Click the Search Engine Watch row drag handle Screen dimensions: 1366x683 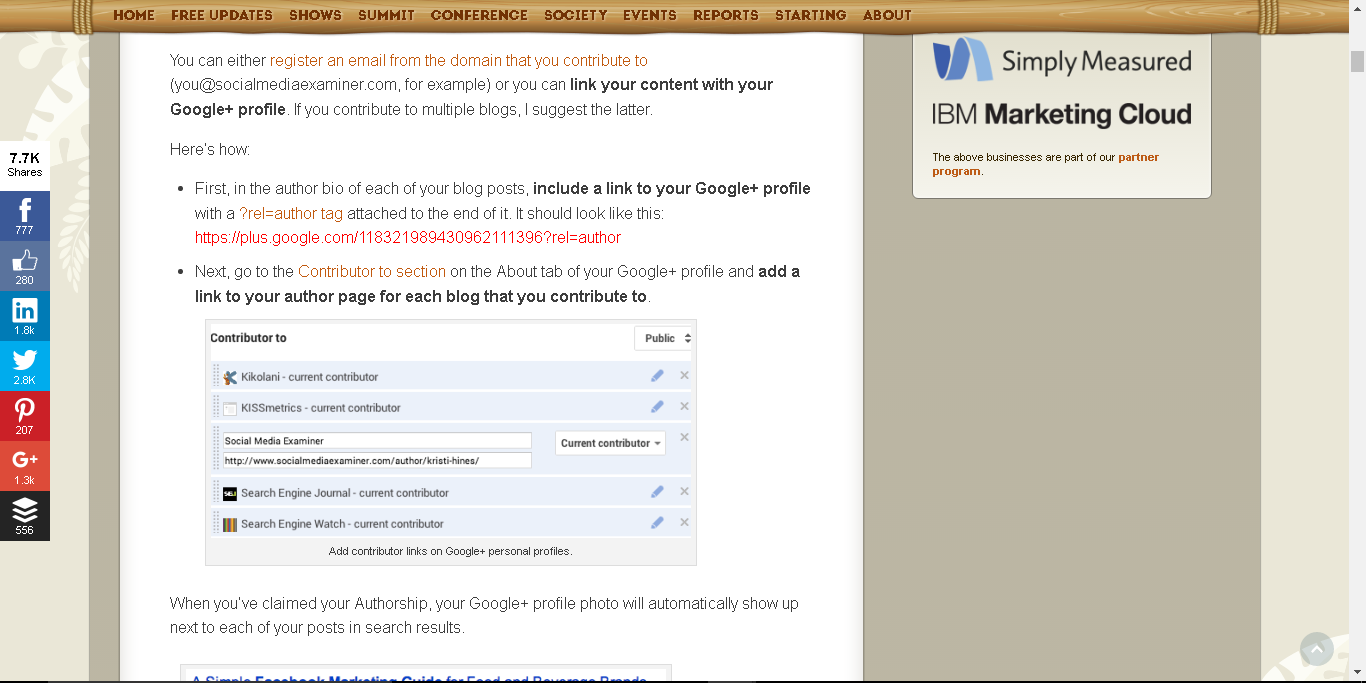coord(216,523)
